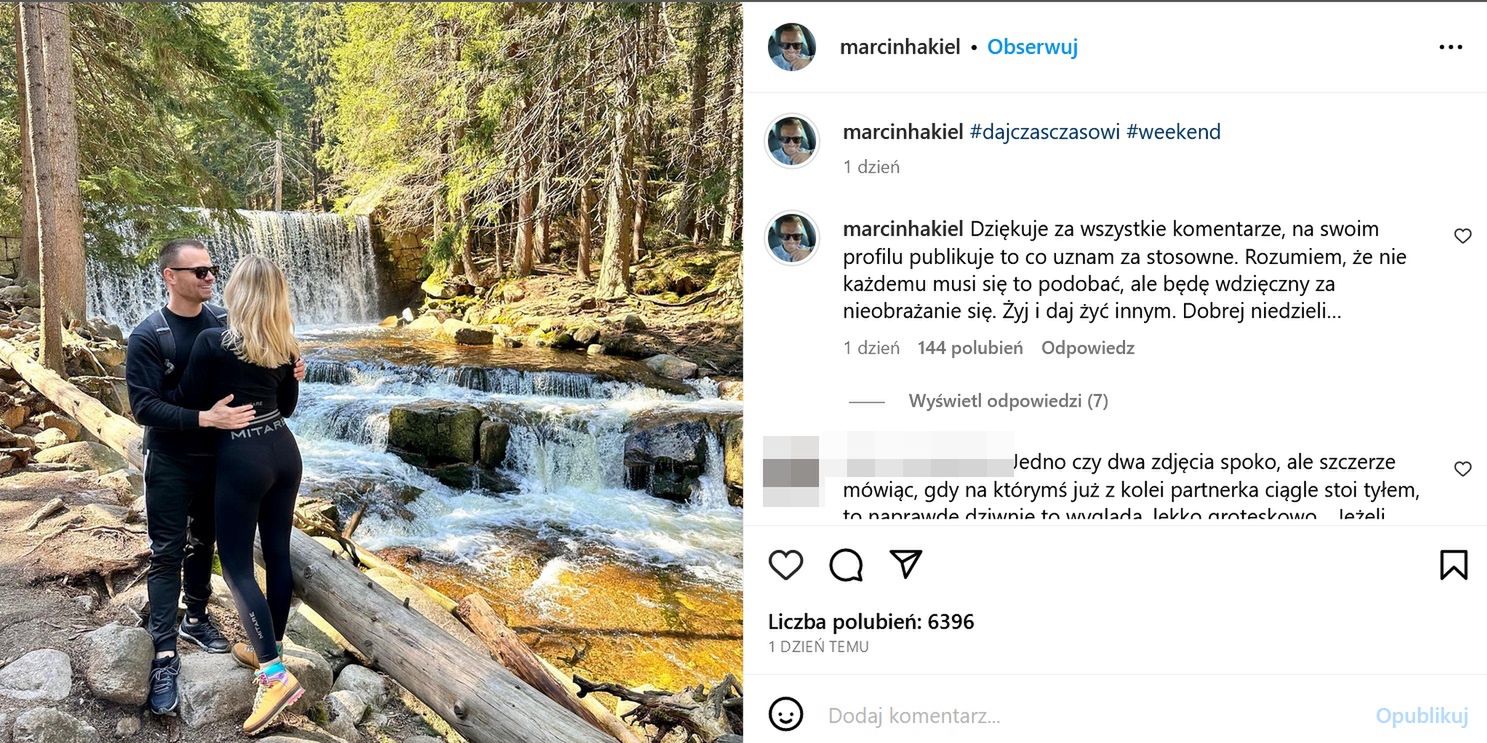
Task: Reply to the comment via Odpowiedz
Action: (1087, 347)
